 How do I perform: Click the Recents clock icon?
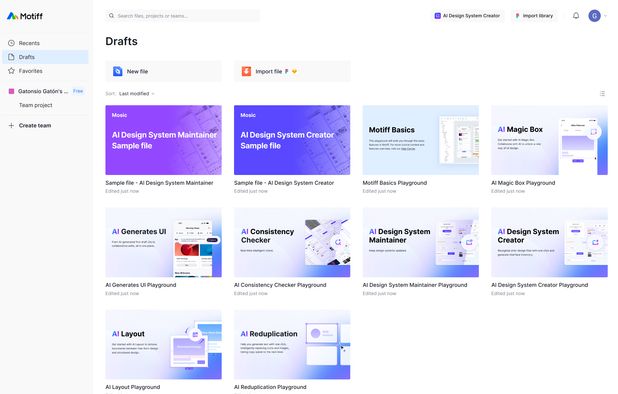(x=11, y=43)
